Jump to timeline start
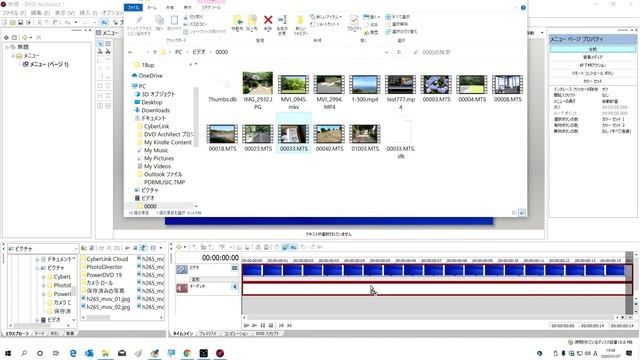The width and height of the screenshot is (640, 360). click(x=281, y=325)
